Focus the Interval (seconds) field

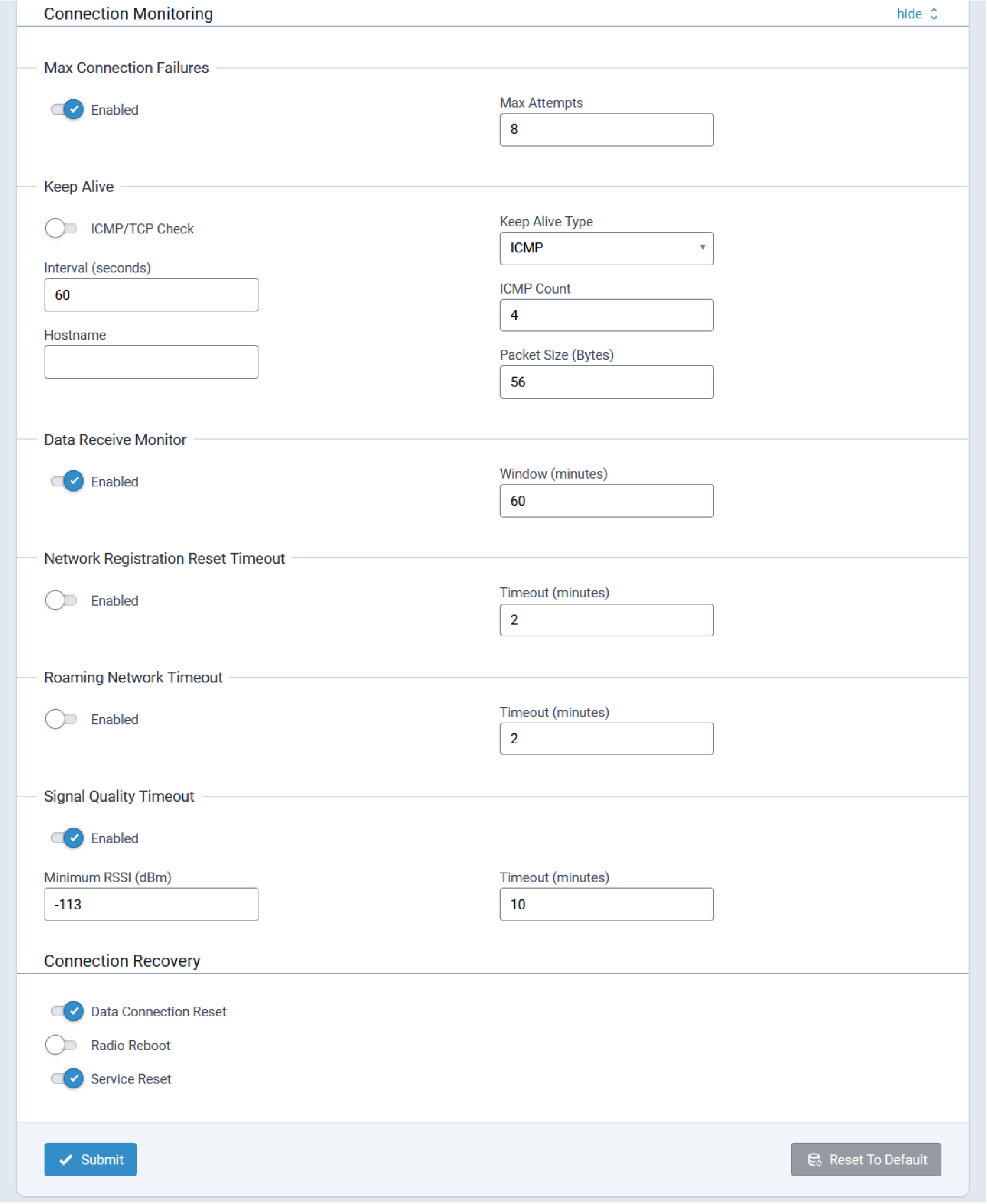pyautogui.click(x=152, y=295)
